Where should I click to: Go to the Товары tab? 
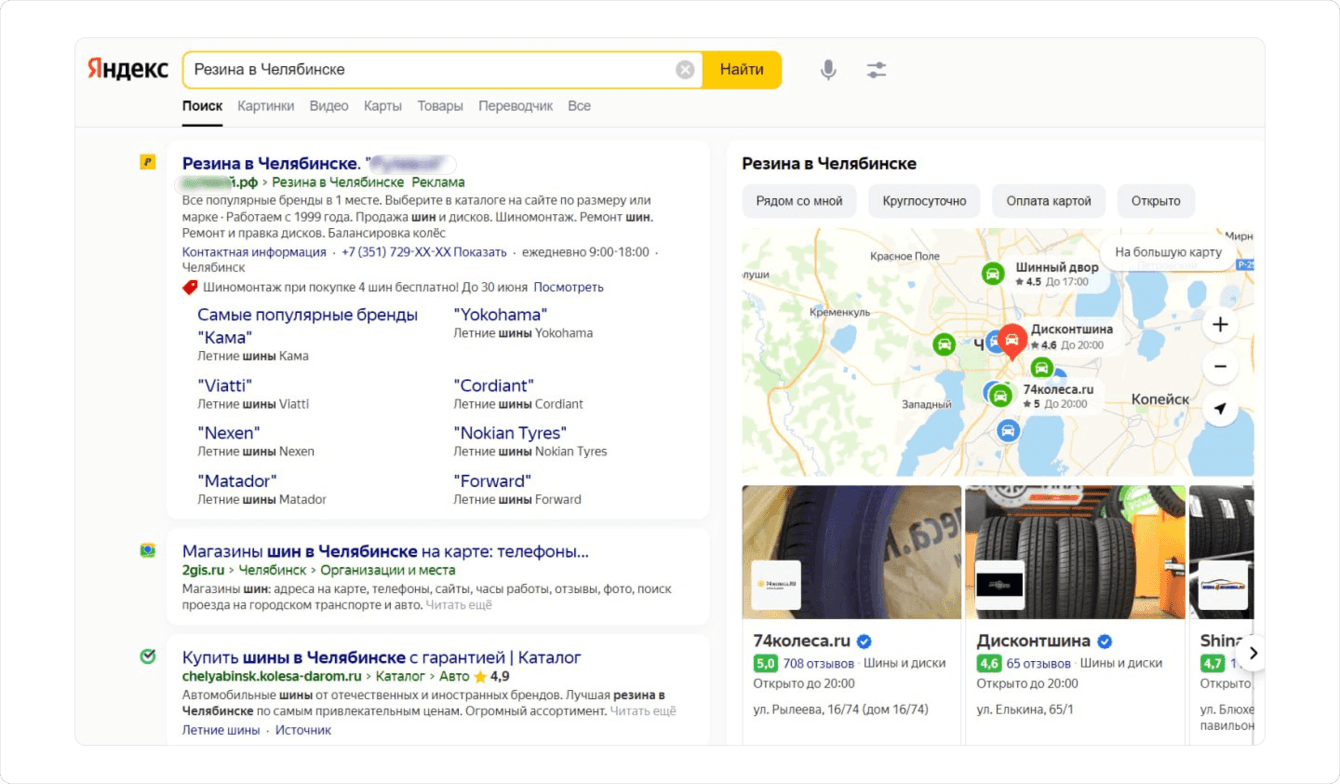(440, 106)
